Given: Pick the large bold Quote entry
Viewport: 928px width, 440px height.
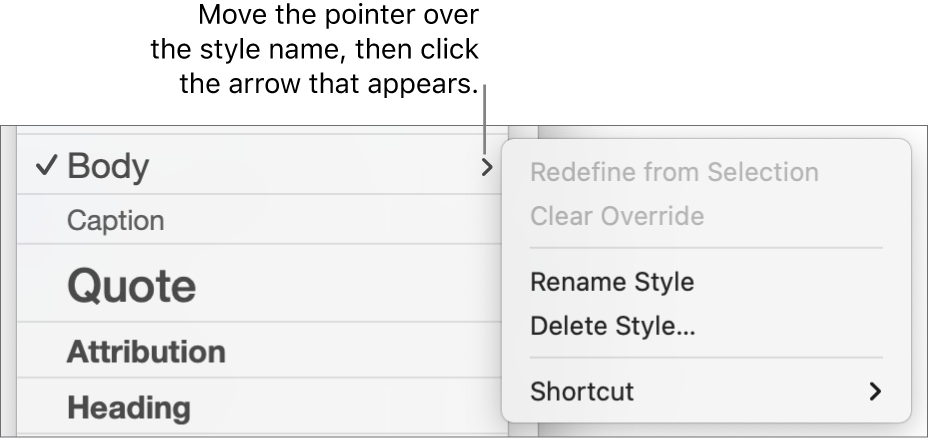Looking at the screenshot, I should pos(131,286).
